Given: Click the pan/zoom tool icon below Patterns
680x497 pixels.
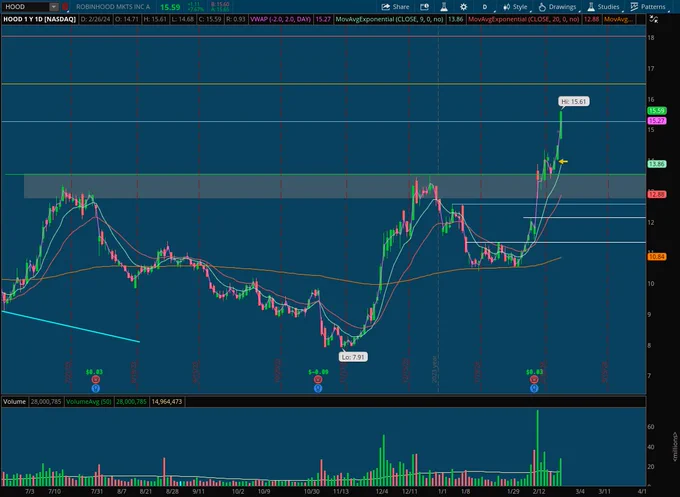Looking at the screenshot, I should pos(654,19).
